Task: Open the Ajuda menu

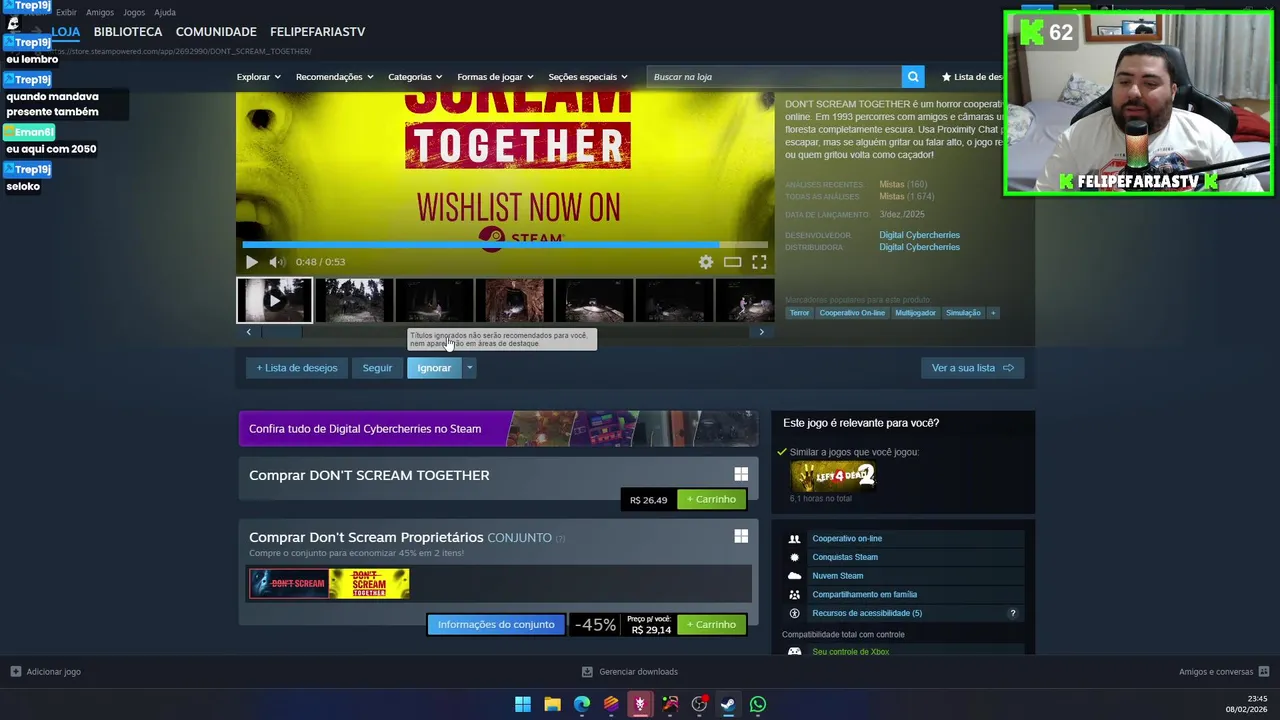Action: pos(165,12)
